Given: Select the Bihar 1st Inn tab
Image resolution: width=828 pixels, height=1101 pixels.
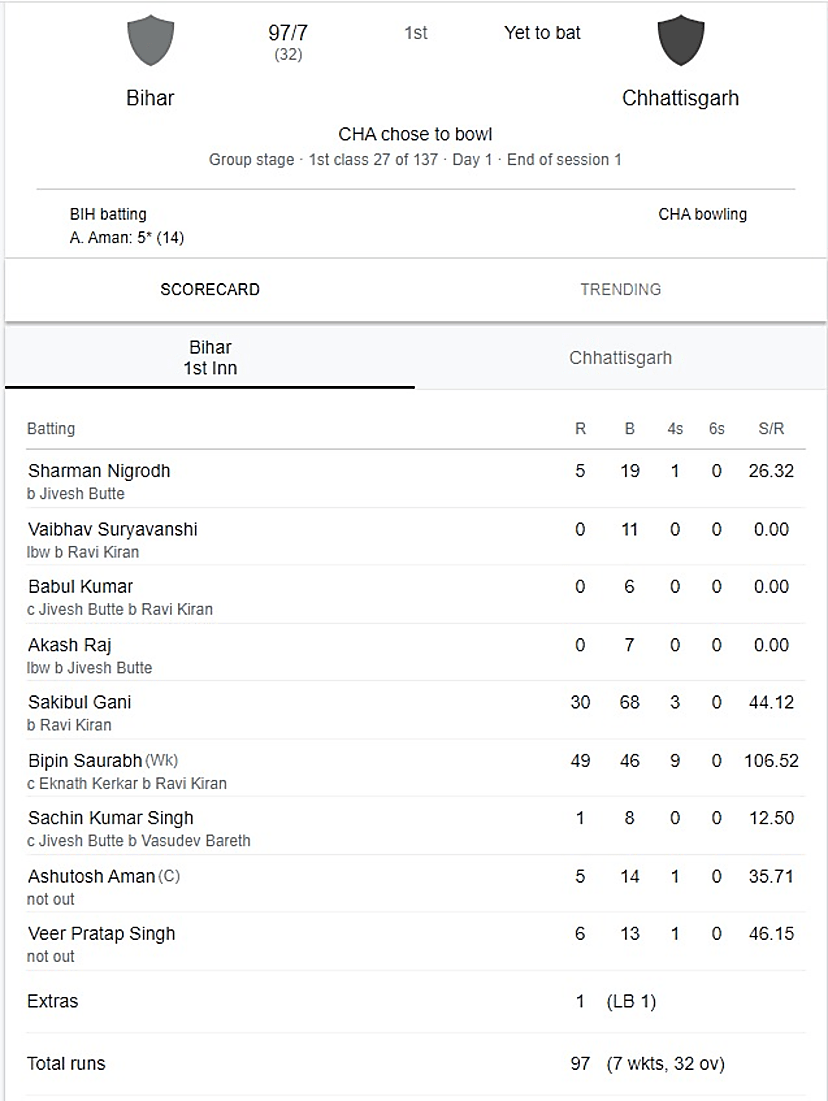Looking at the screenshot, I should (x=210, y=357).
